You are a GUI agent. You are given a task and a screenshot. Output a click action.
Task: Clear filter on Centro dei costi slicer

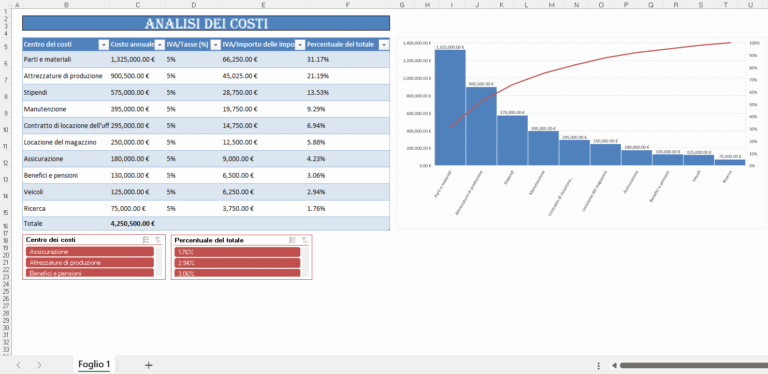point(158,240)
